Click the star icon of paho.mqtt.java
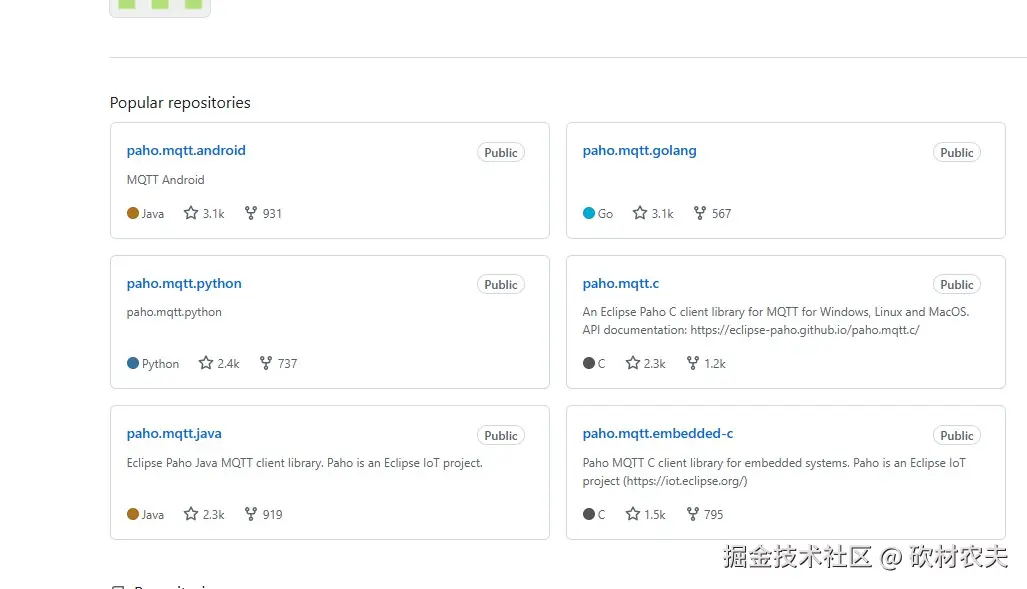The height and width of the screenshot is (589, 1027). [191, 514]
